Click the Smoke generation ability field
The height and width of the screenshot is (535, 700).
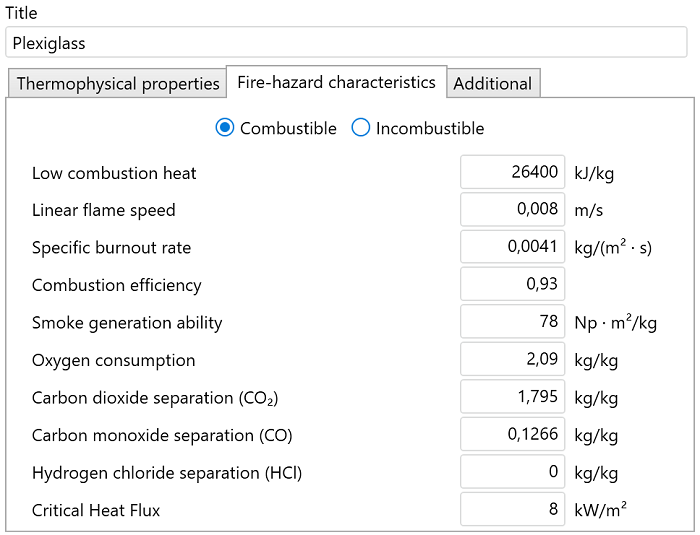point(512,322)
